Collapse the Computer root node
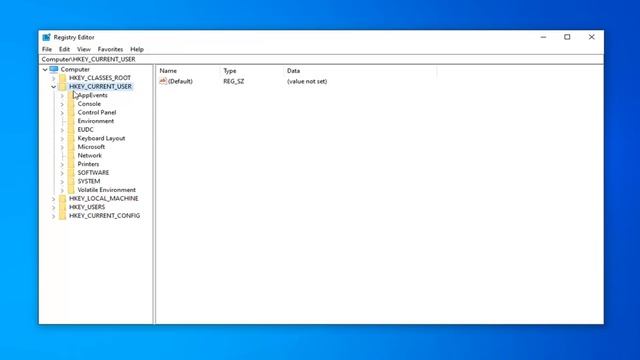The image size is (640, 360). [45, 70]
